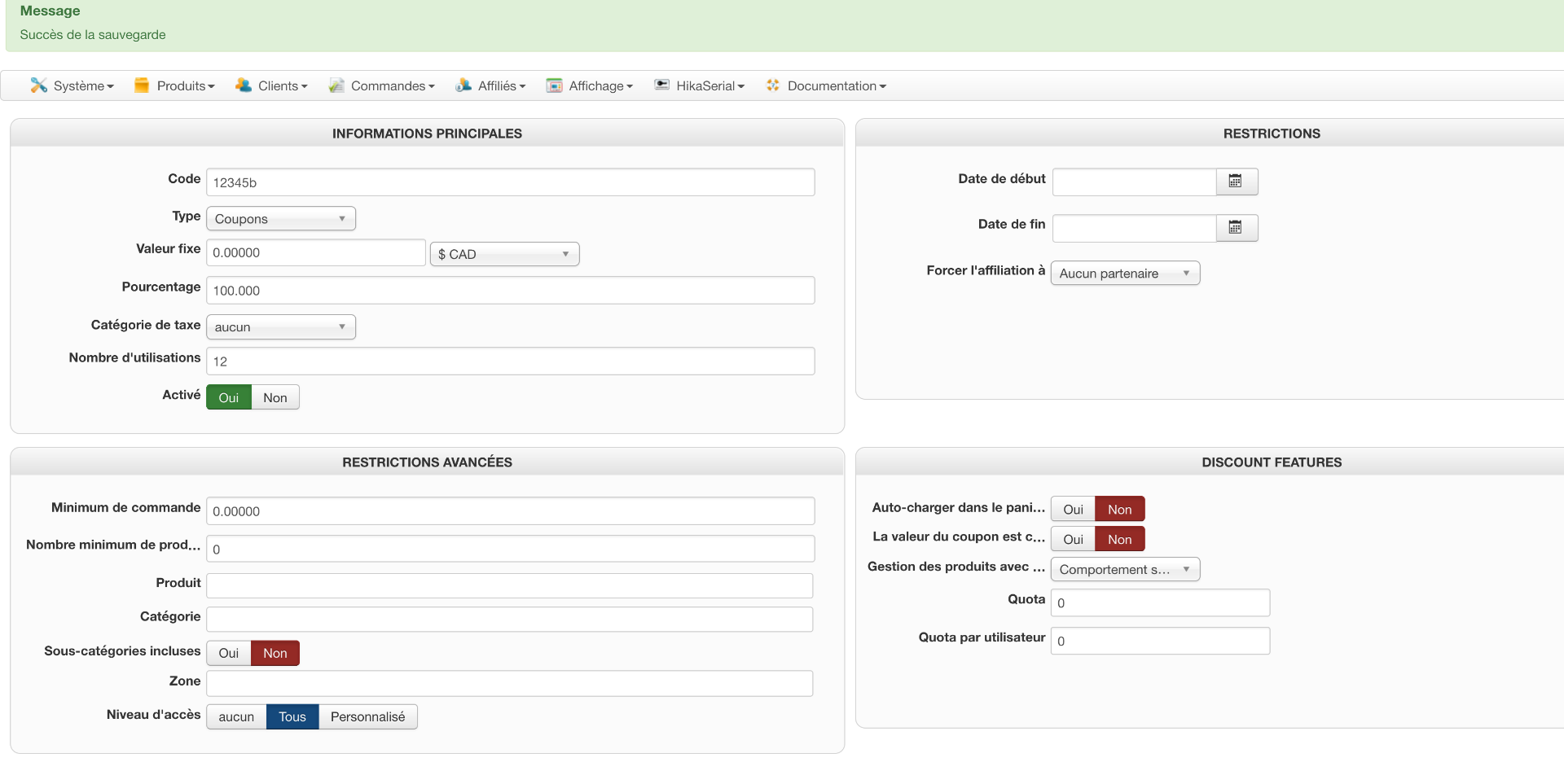Viewport: 1564px width, 784px height.
Task: Expand the $ CAD currency dropdown
Action: [504, 254]
